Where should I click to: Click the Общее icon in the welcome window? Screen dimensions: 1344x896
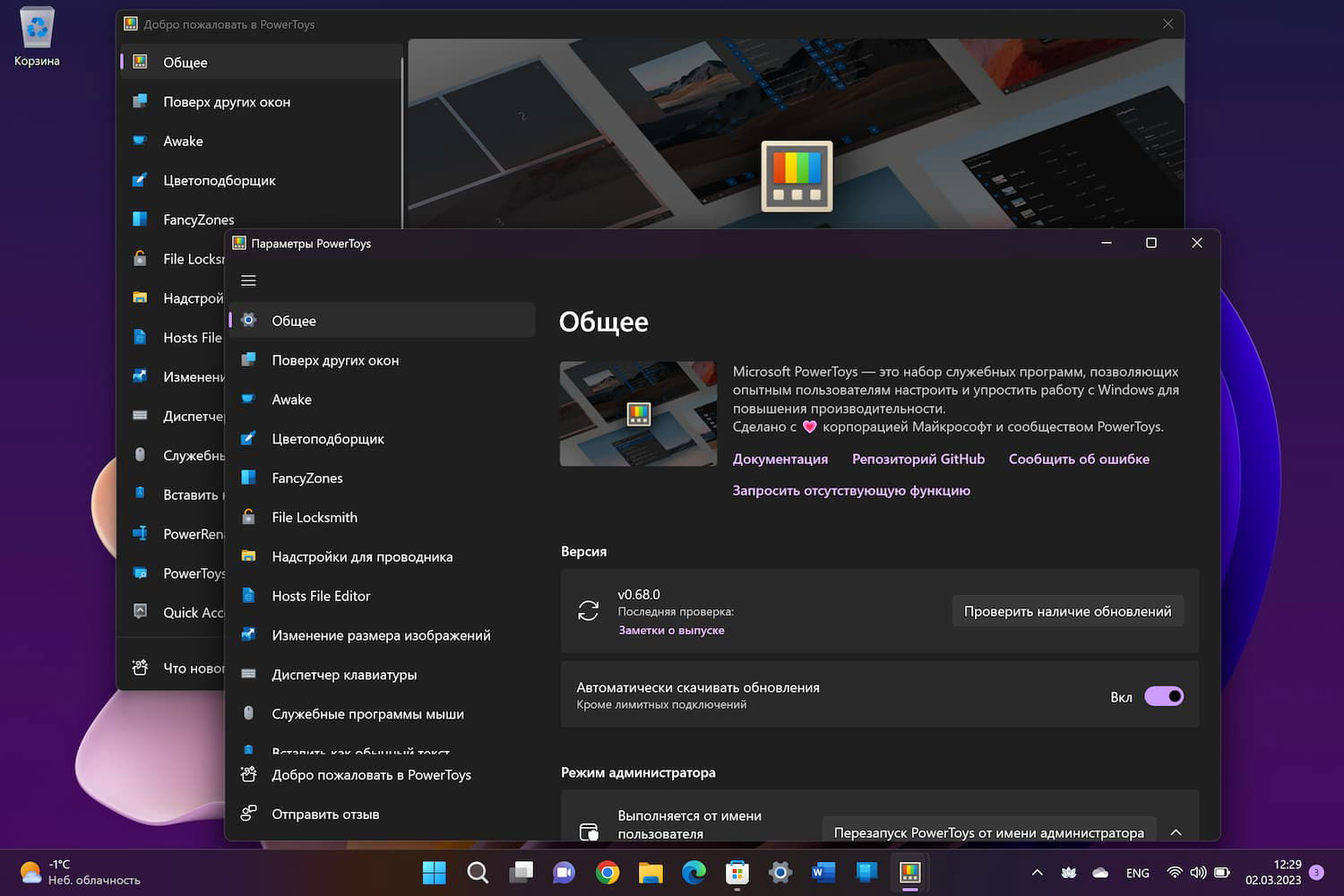click(x=140, y=62)
